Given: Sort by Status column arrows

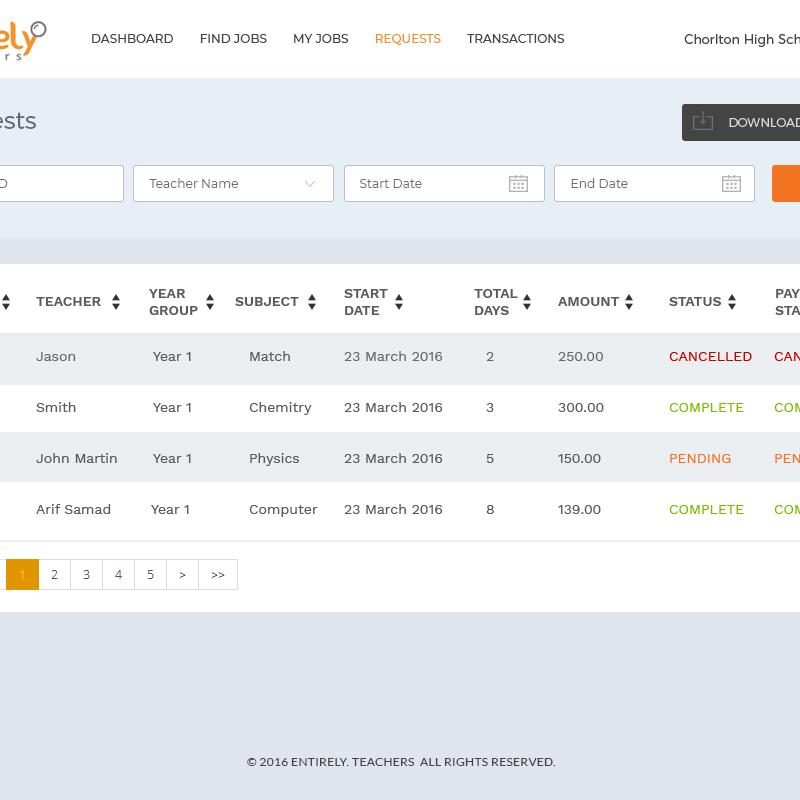Looking at the screenshot, I should point(732,302).
